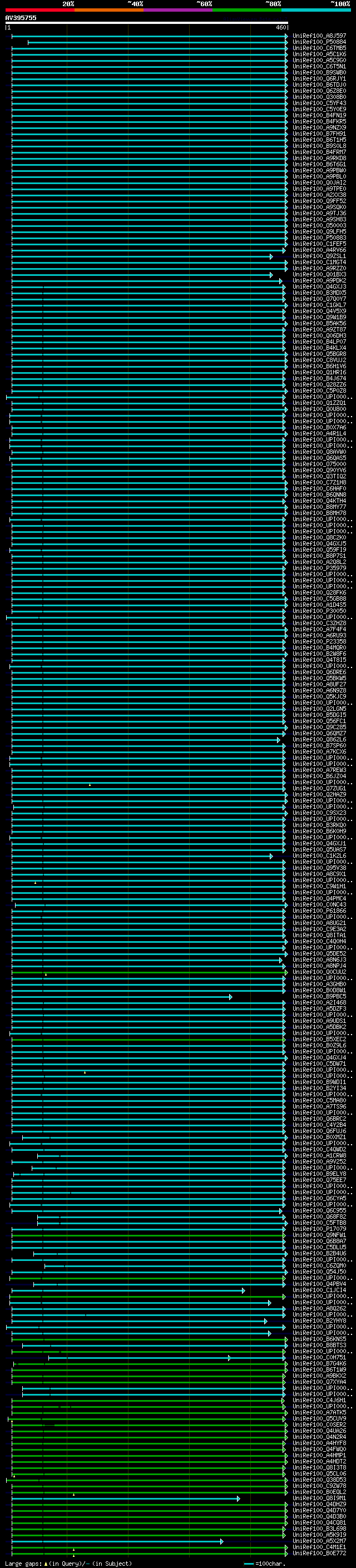Select the UniRef100_Q8I9M1 label

click(319, 1498)
